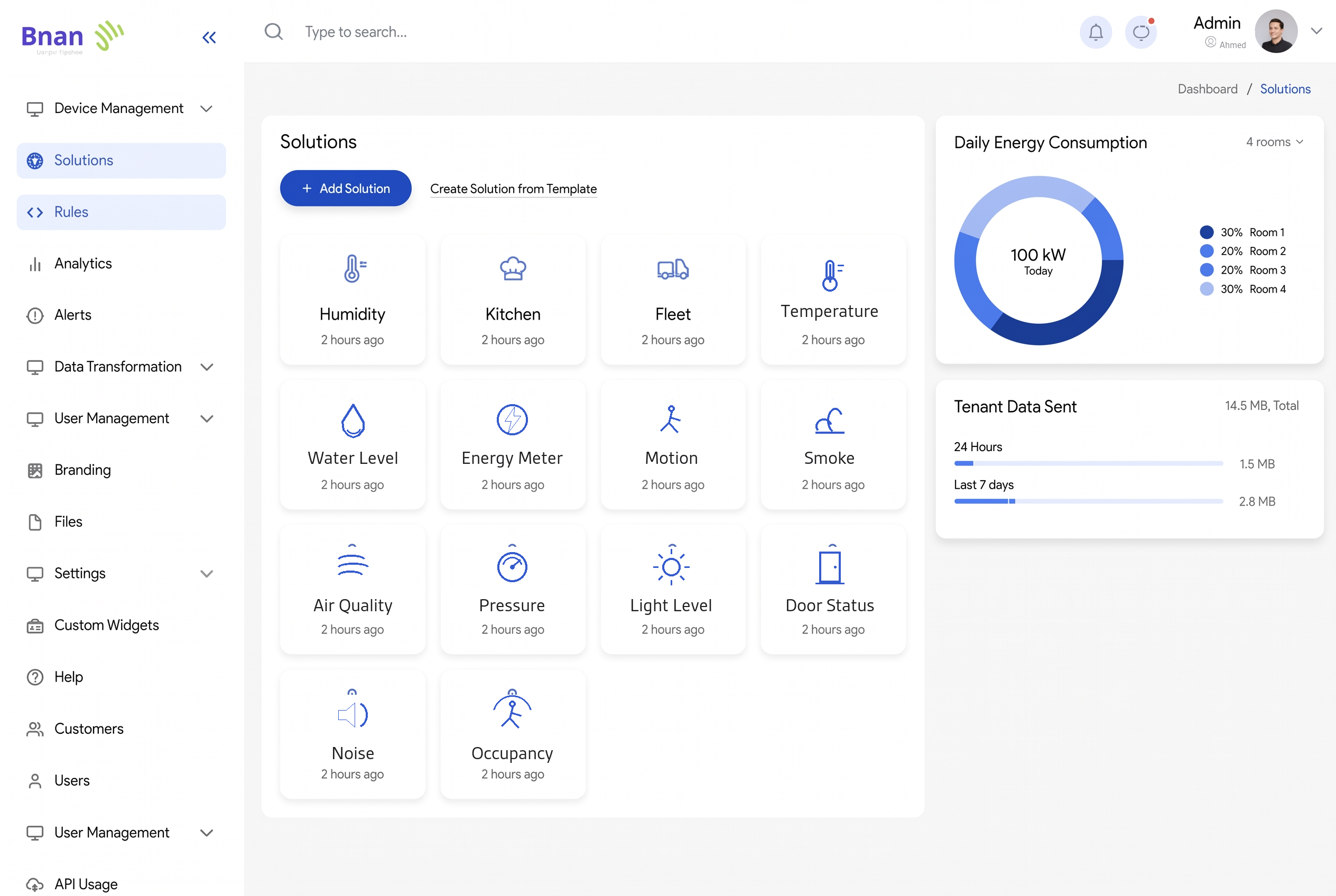Go to Analytics section
The image size is (1336, 896).
click(83, 264)
